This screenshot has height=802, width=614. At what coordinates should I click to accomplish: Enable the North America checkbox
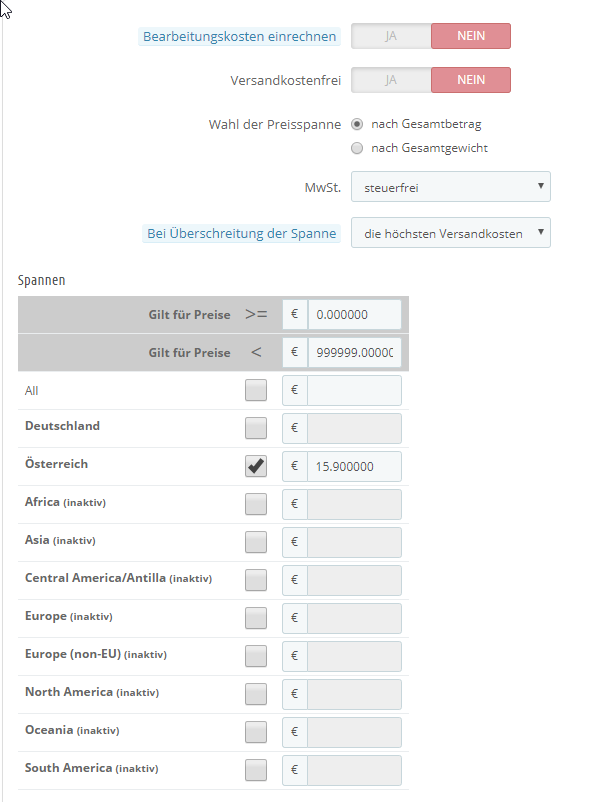(256, 694)
